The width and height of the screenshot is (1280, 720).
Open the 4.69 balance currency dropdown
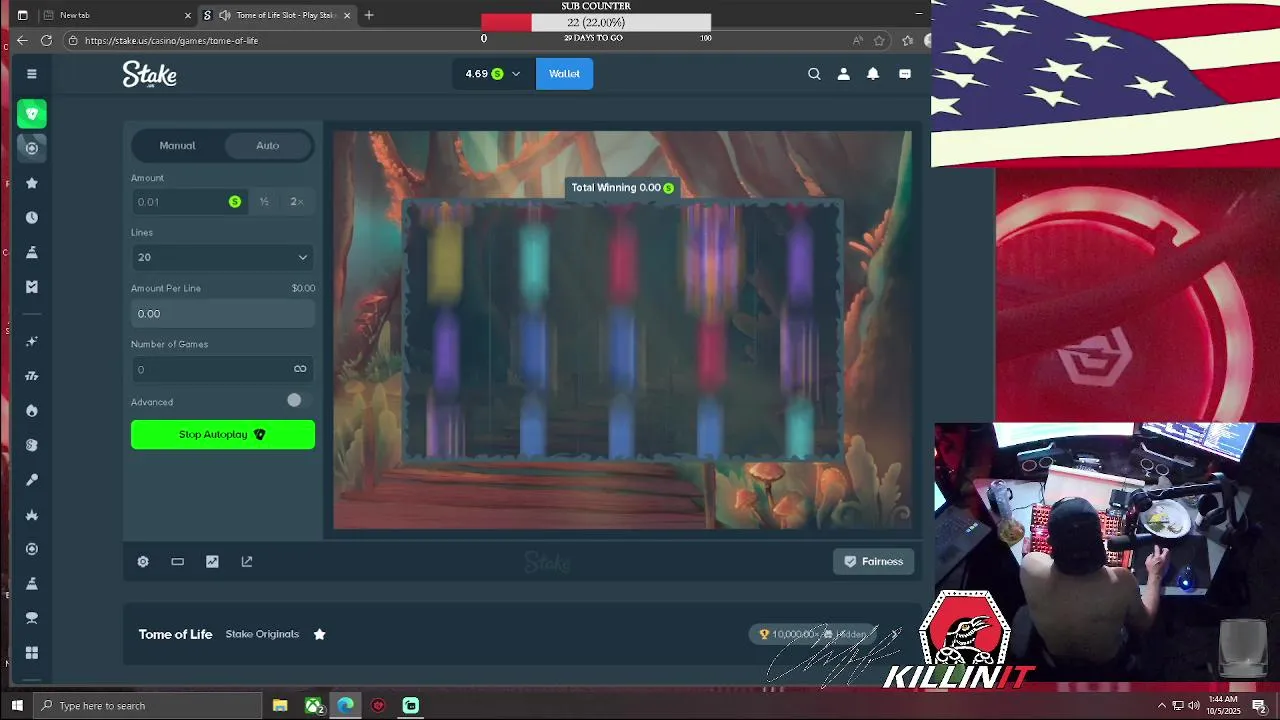[493, 74]
